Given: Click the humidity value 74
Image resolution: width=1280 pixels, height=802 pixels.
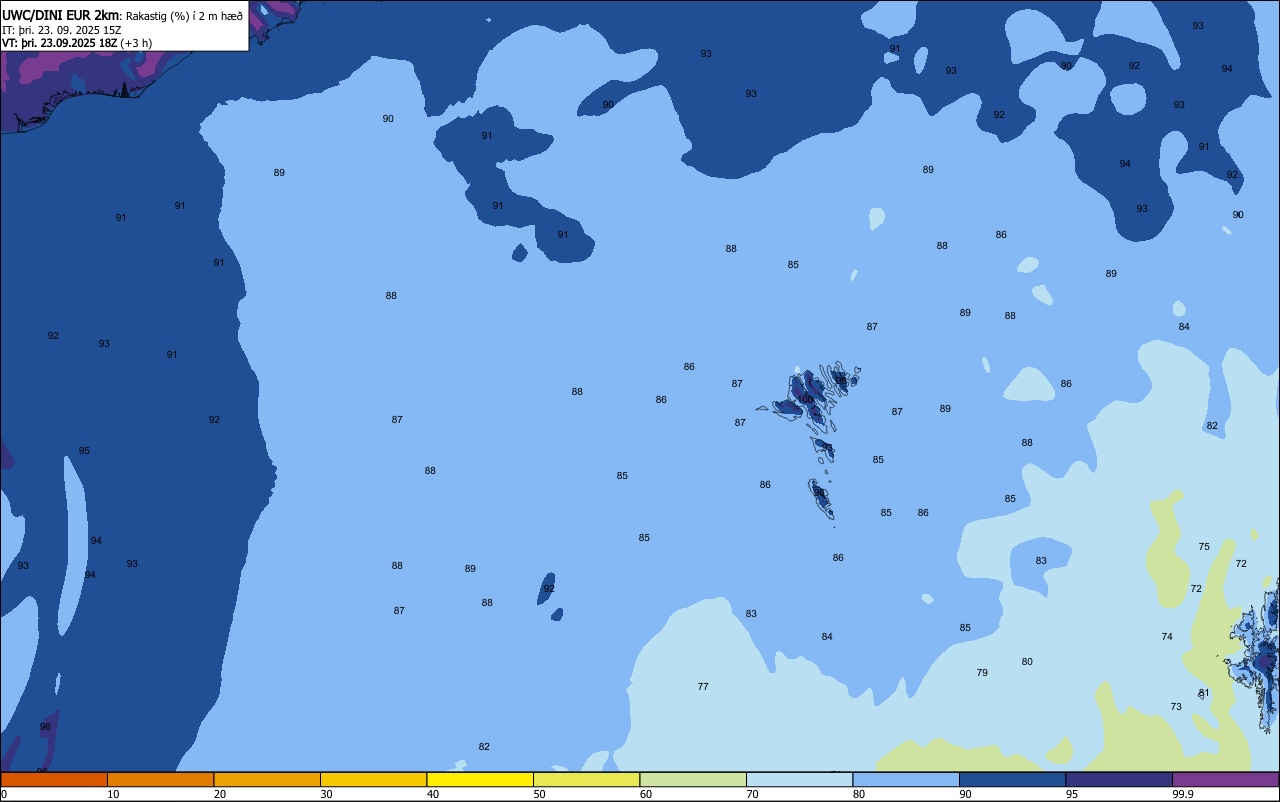Looking at the screenshot, I should click(1167, 636).
